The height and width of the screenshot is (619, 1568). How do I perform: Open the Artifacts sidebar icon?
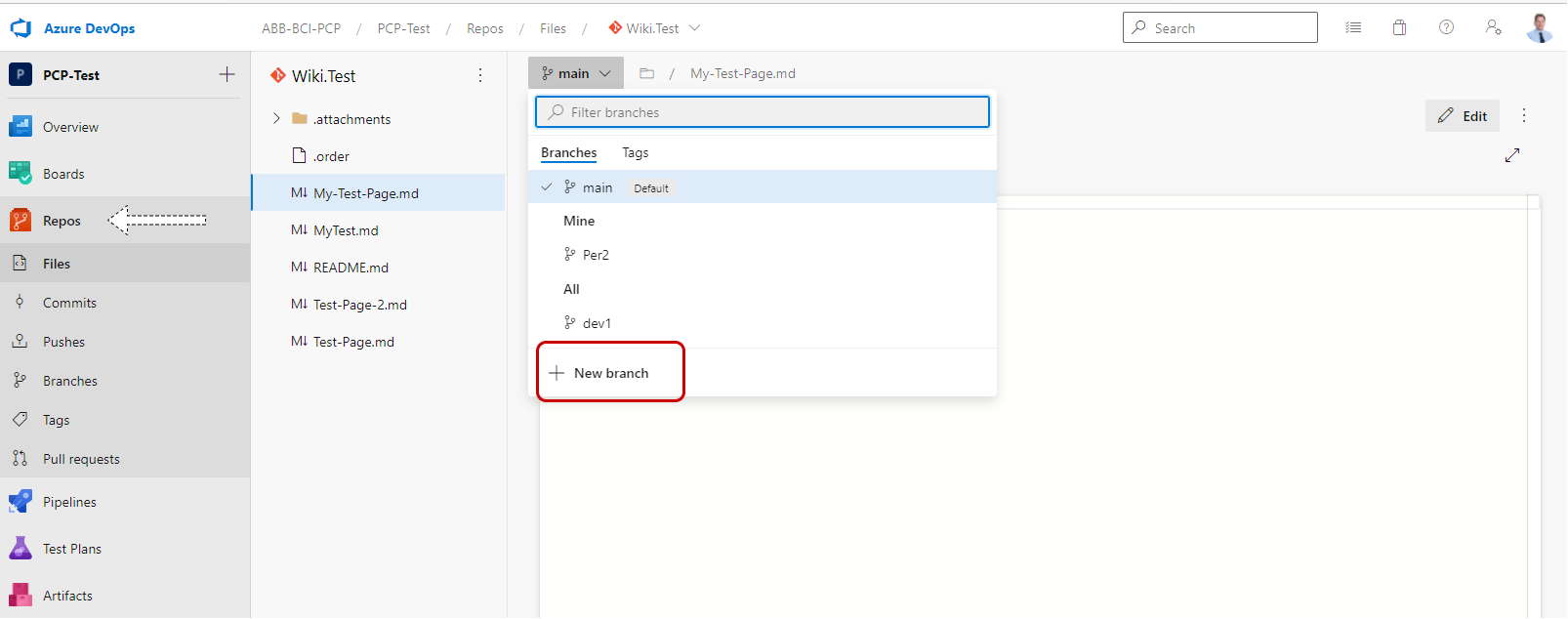pyautogui.click(x=21, y=596)
